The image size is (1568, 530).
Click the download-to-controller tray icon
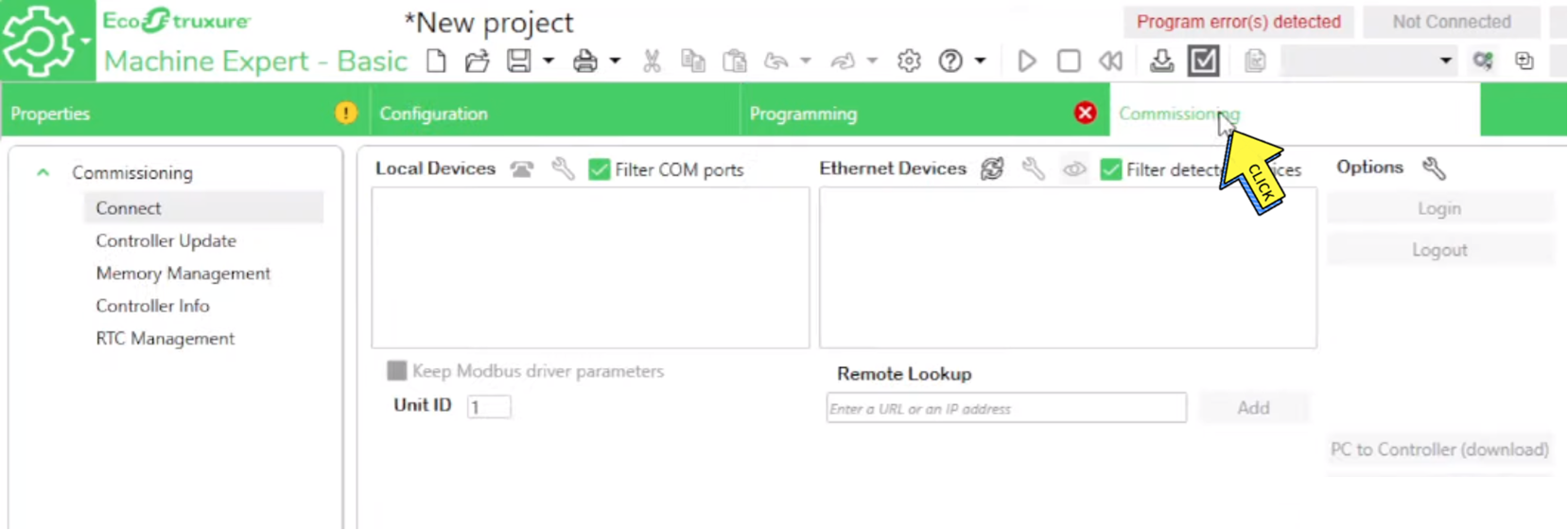[x=1161, y=62]
